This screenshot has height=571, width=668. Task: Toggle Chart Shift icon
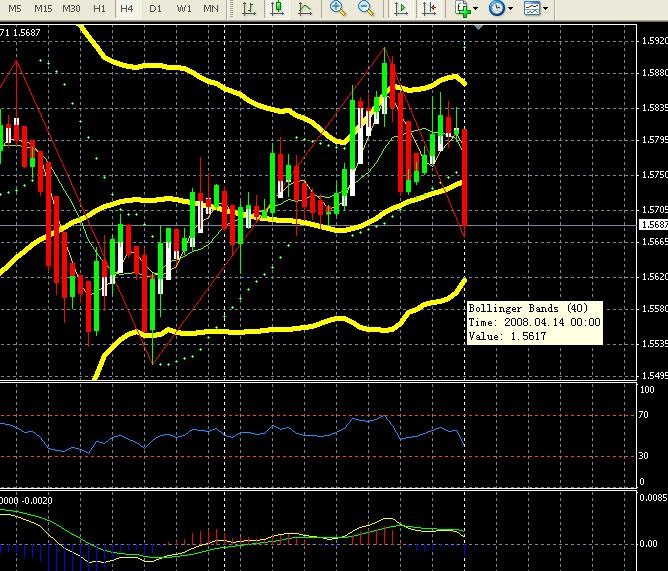pos(429,9)
